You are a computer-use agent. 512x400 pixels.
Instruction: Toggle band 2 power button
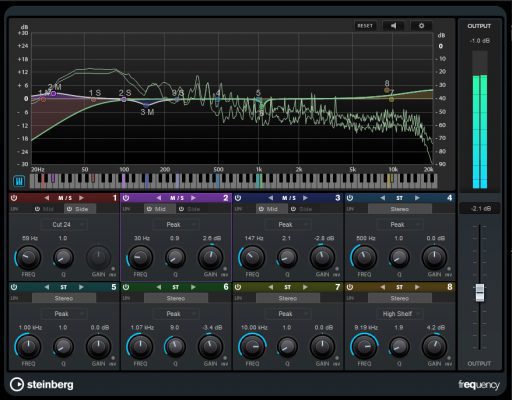(x=126, y=198)
